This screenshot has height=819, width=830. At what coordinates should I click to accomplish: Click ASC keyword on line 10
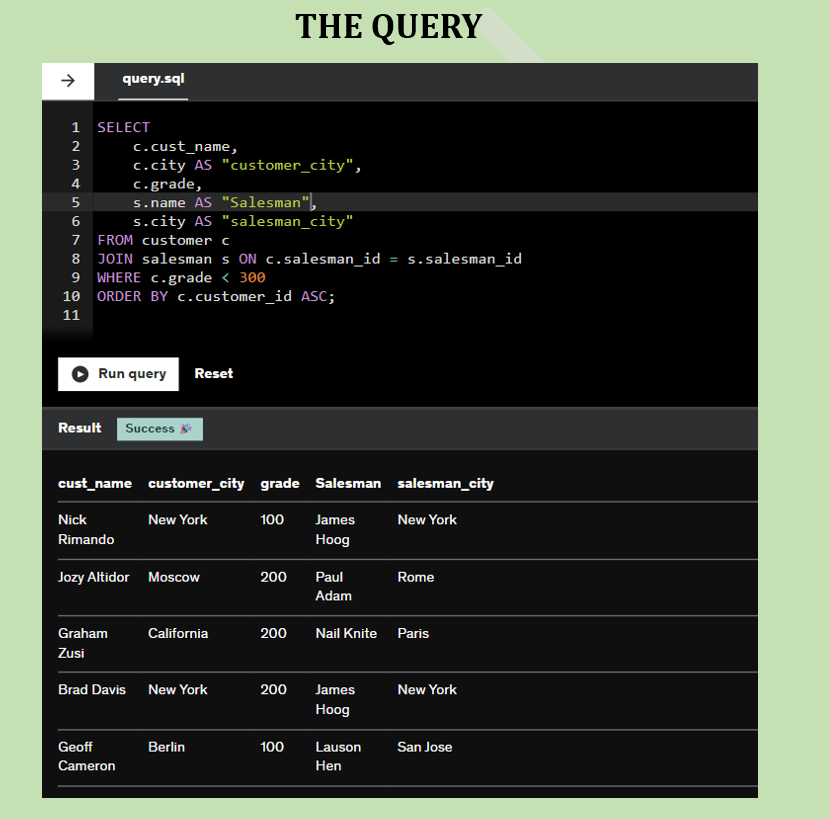coord(314,296)
